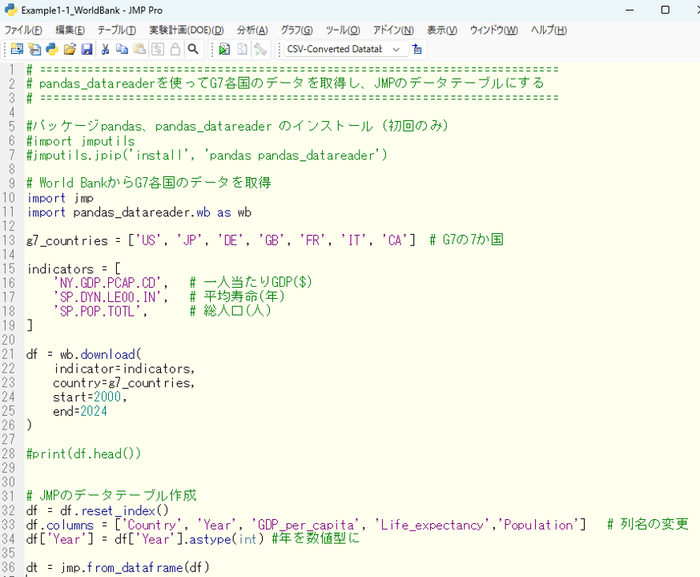Click the new script icon

34,49
